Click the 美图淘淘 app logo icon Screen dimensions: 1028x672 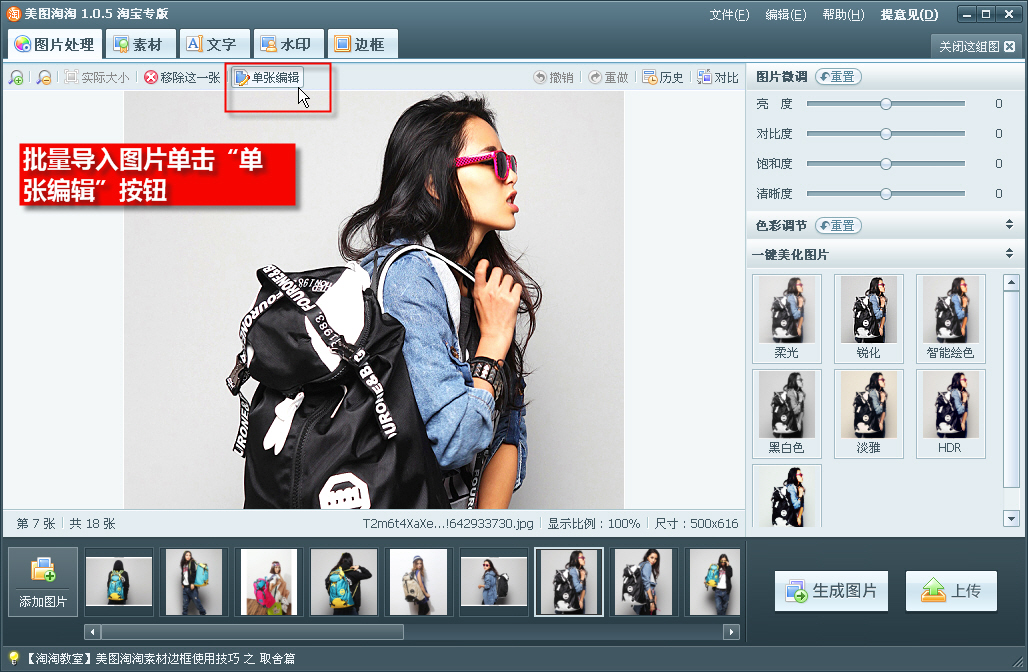pos(13,14)
